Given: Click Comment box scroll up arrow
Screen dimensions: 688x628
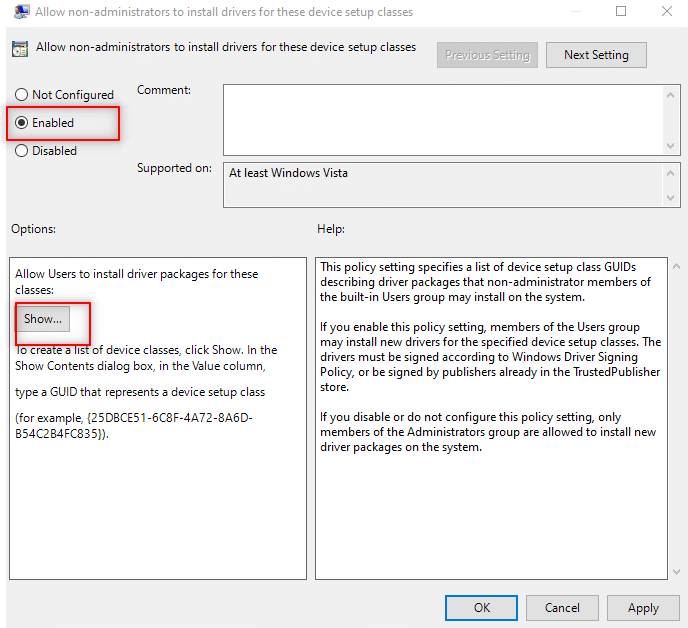Looking at the screenshot, I should coord(670,95).
